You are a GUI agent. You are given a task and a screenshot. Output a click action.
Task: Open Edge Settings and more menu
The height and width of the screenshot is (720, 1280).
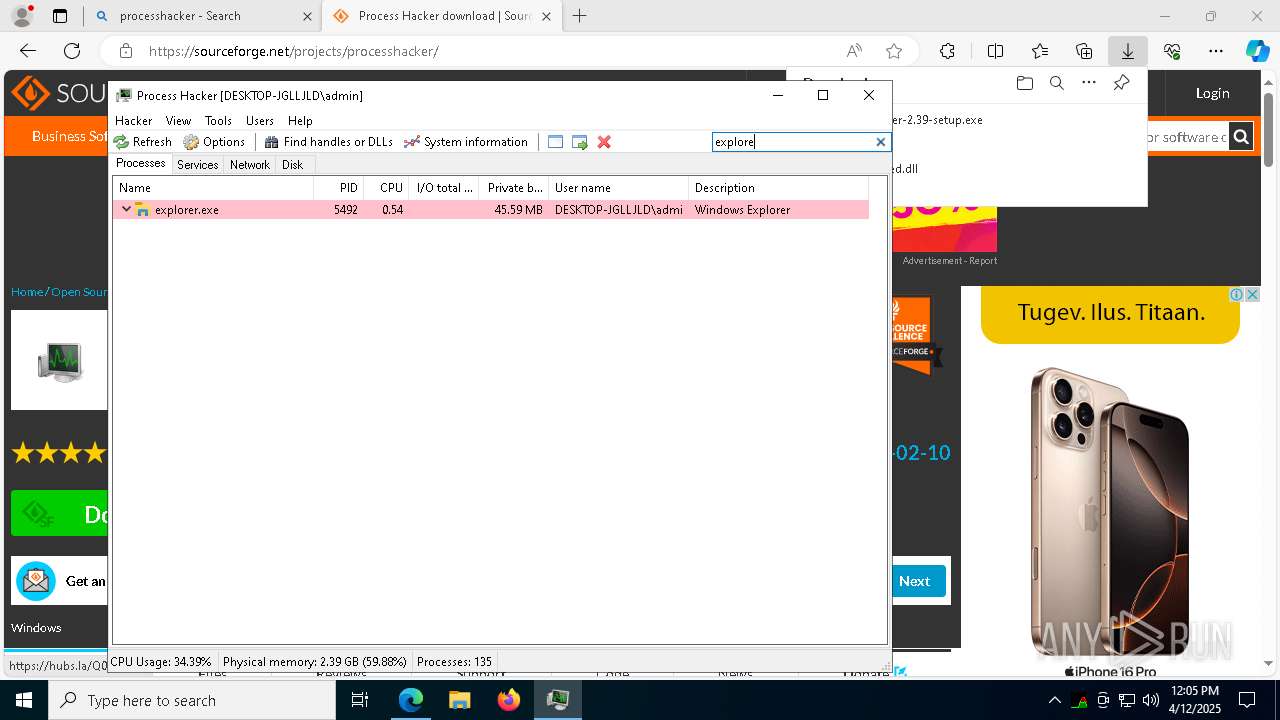pos(1216,51)
